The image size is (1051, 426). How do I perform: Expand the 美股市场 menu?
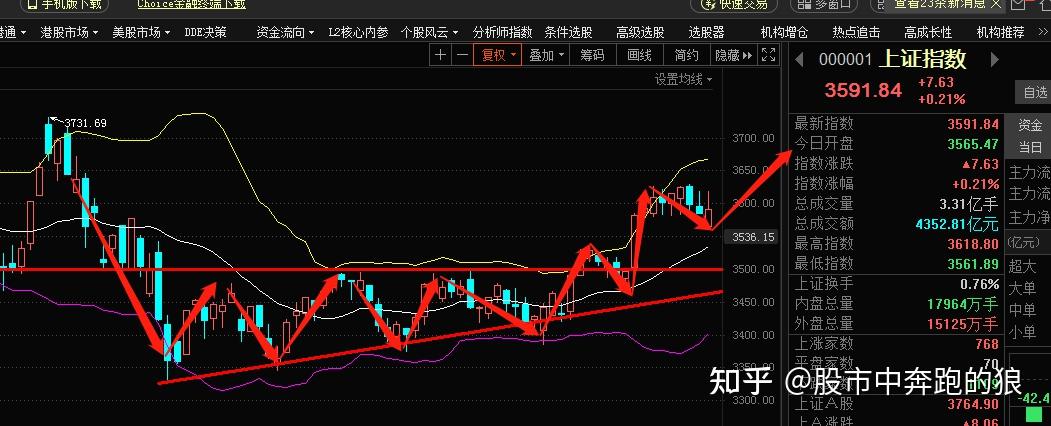141,32
